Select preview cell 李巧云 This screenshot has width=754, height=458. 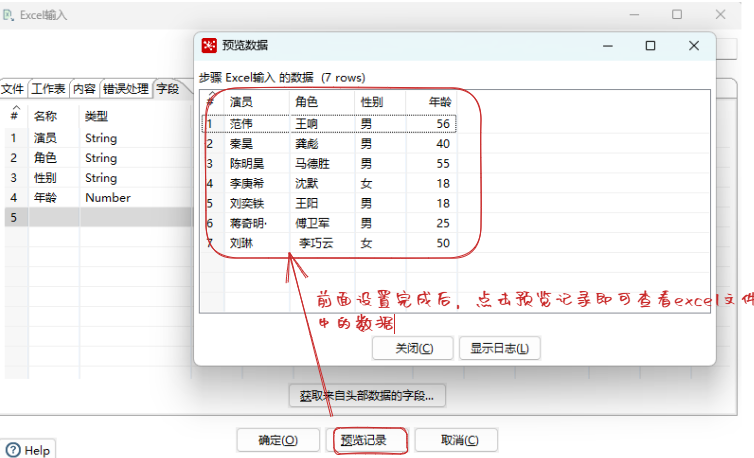(316, 243)
